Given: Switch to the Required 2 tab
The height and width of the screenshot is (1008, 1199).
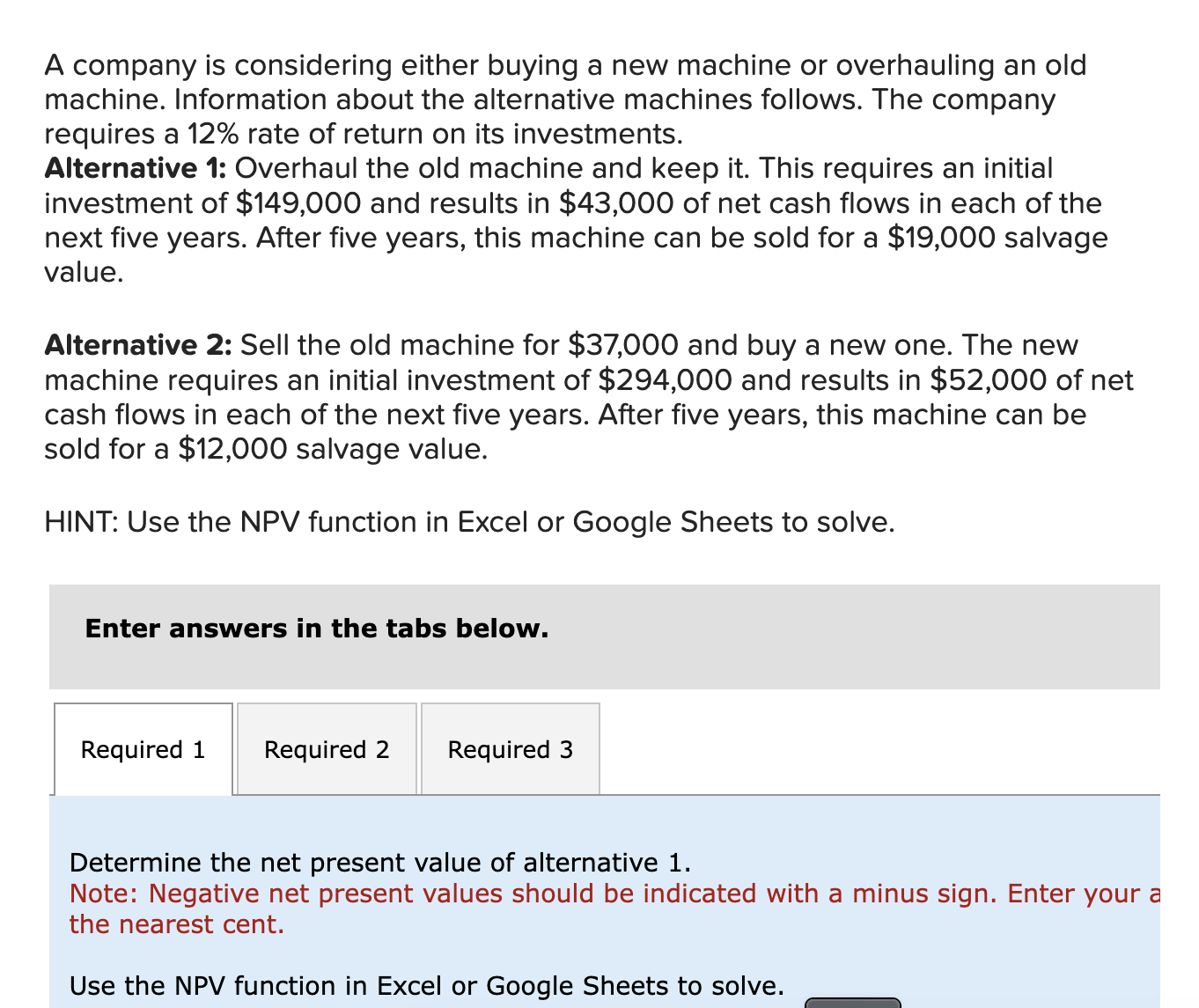Looking at the screenshot, I should 326,749.
